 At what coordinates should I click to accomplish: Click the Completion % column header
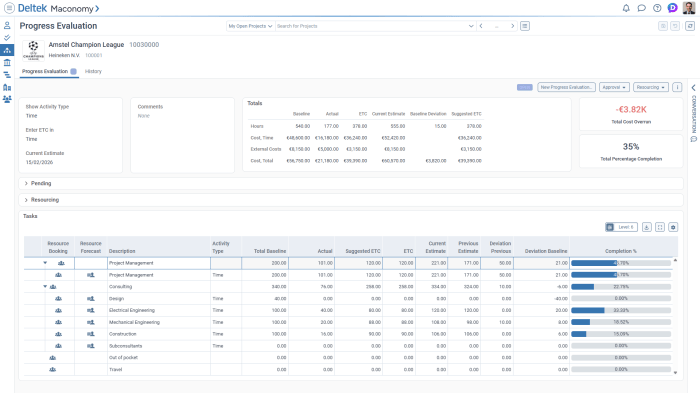(x=621, y=251)
